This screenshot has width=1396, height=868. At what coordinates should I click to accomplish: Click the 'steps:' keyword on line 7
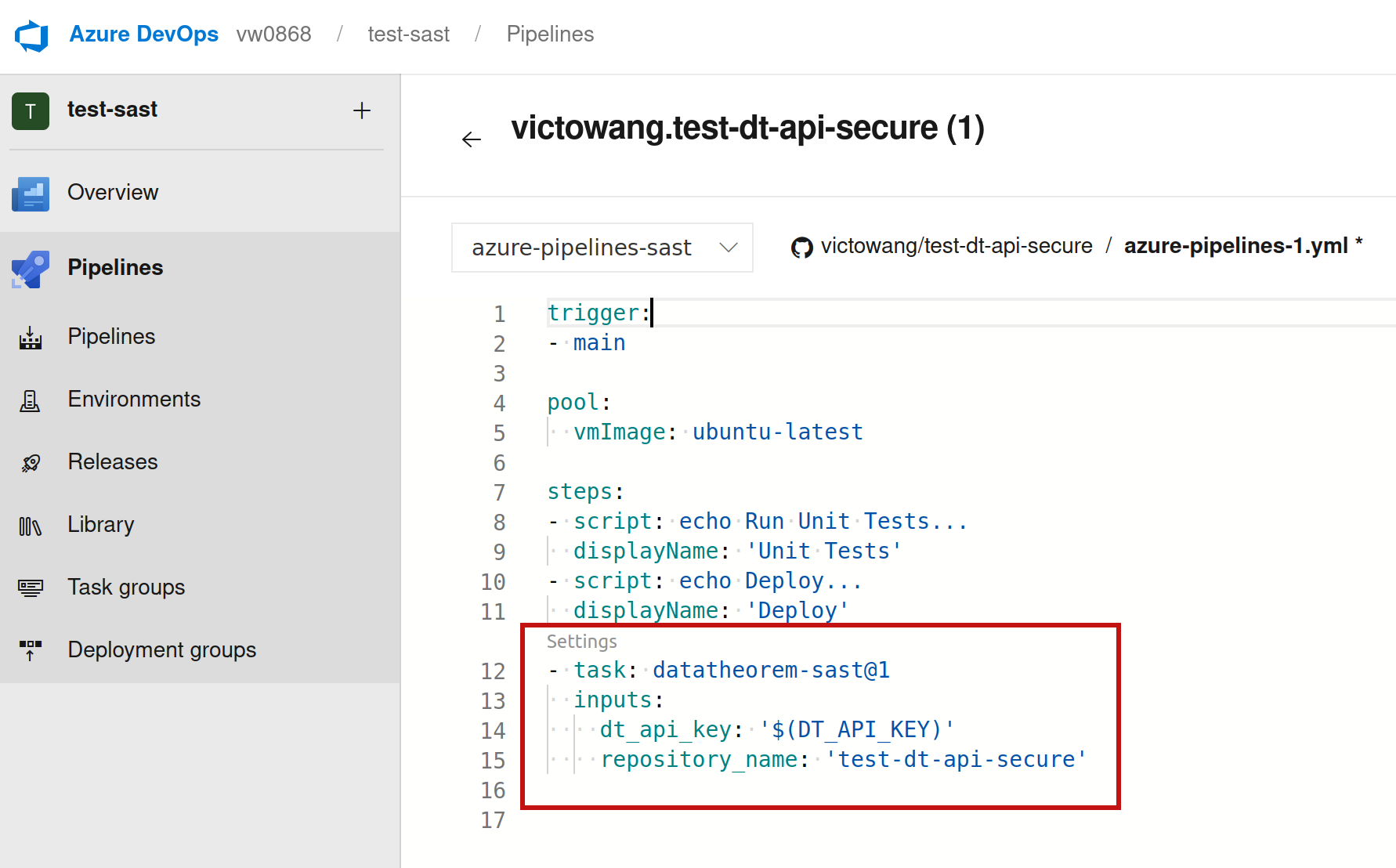pyautogui.click(x=585, y=492)
